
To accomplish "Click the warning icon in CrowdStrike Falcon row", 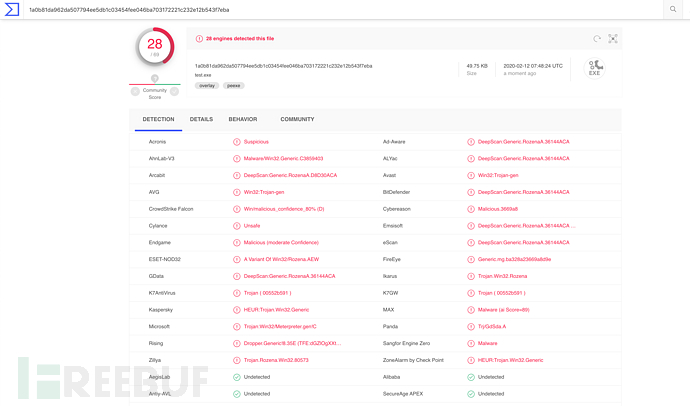I will pyautogui.click(x=237, y=209).
